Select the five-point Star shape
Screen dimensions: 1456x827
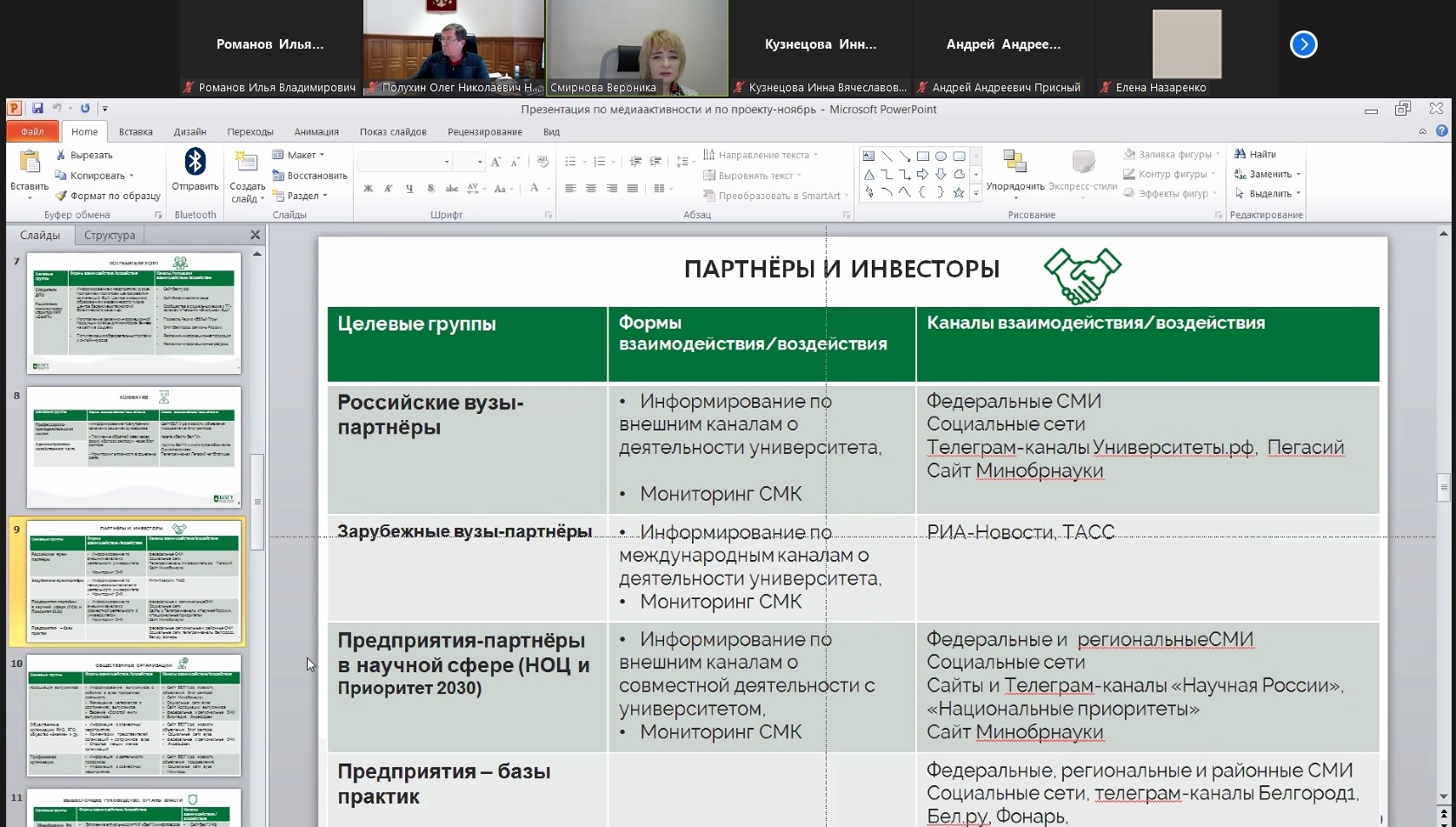pyautogui.click(x=959, y=193)
